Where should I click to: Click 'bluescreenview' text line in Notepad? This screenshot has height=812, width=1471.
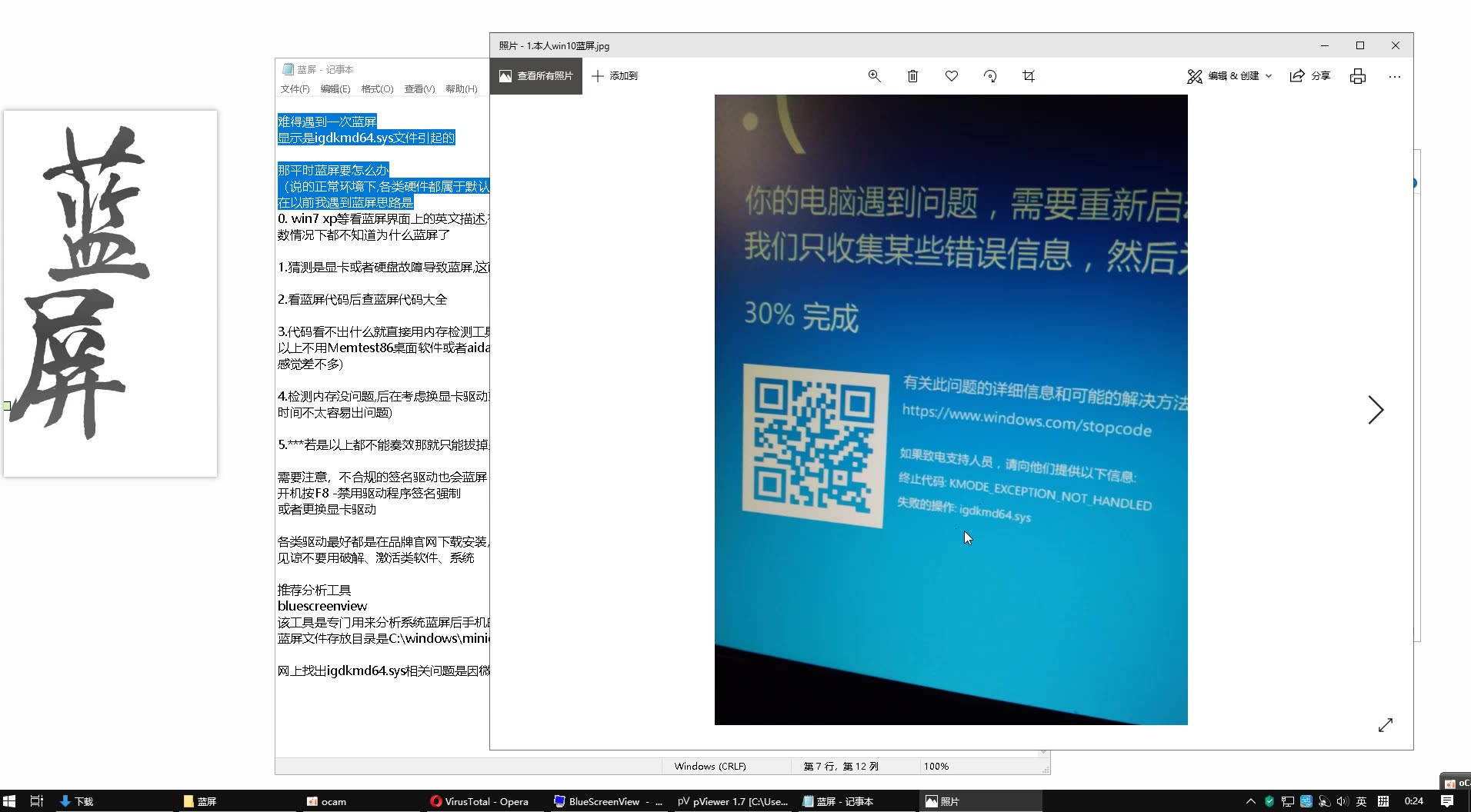322,606
